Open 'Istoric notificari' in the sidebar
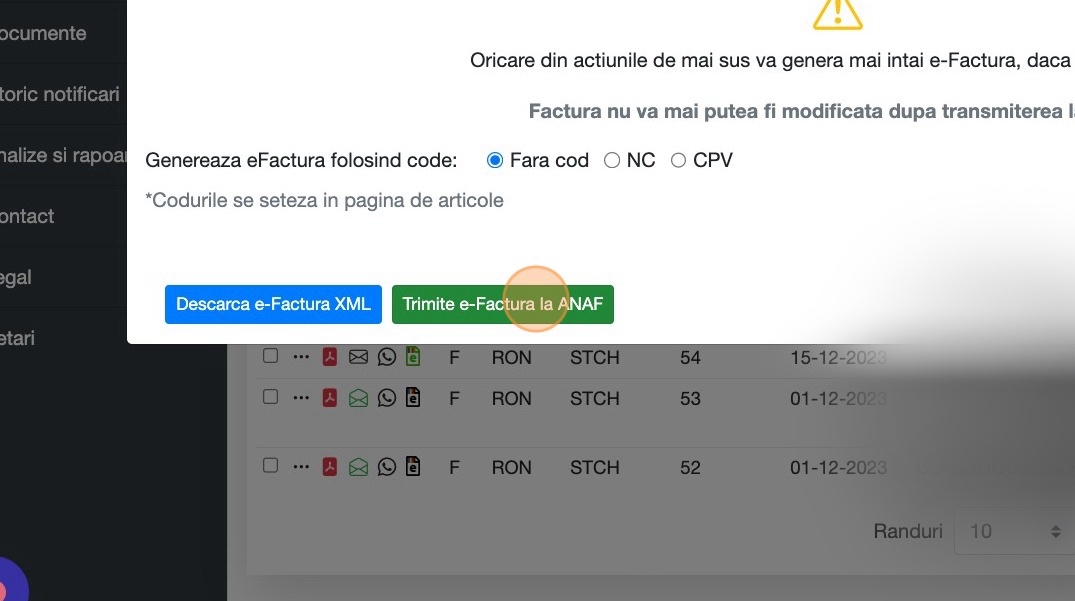Image resolution: width=1075 pixels, height=601 pixels. click(x=60, y=94)
